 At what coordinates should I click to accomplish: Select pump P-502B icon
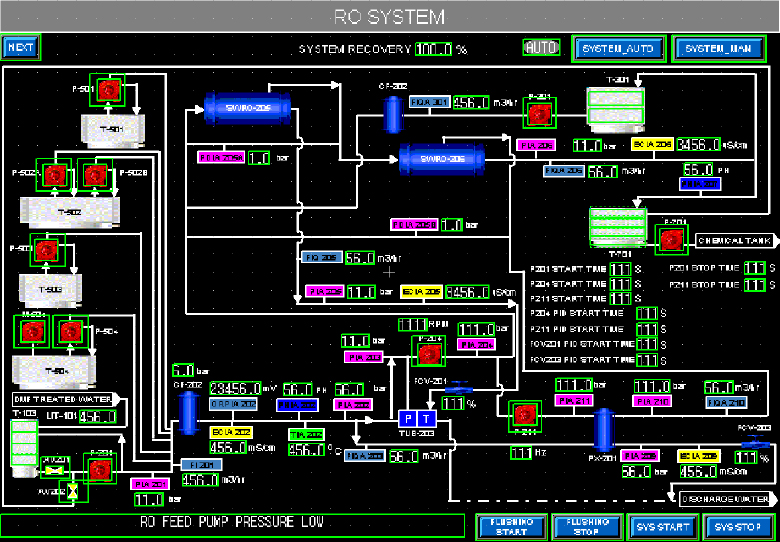tap(94, 174)
